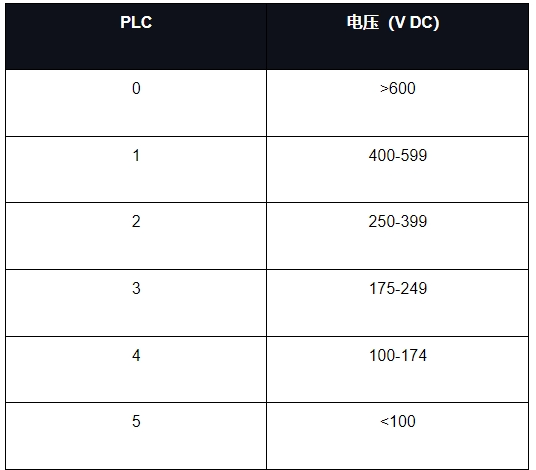Click the number 3 under PLC
This screenshot has height=470, width=536.
136,288
